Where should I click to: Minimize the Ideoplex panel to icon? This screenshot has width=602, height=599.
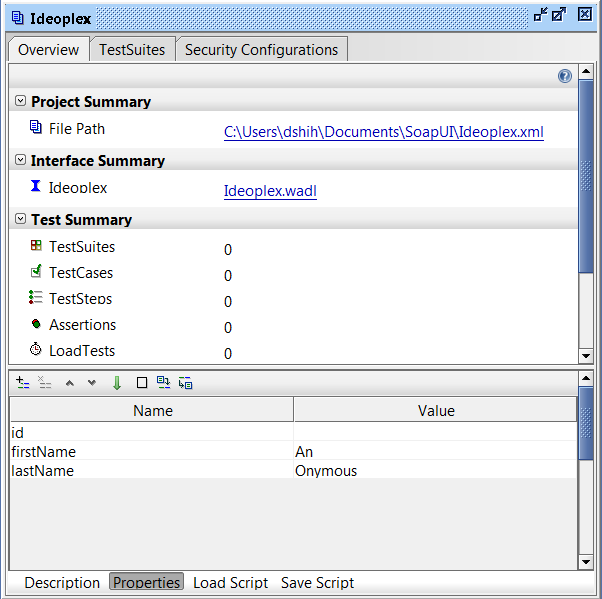coord(540,15)
